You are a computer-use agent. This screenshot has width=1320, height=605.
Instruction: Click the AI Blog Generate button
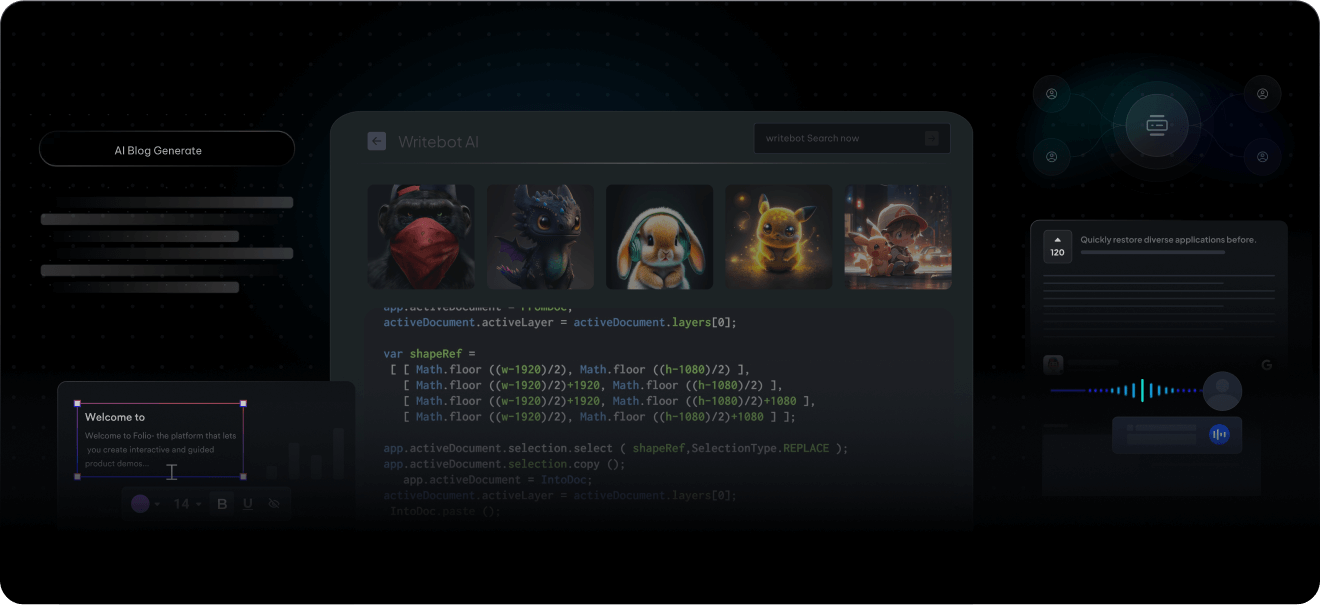click(167, 149)
